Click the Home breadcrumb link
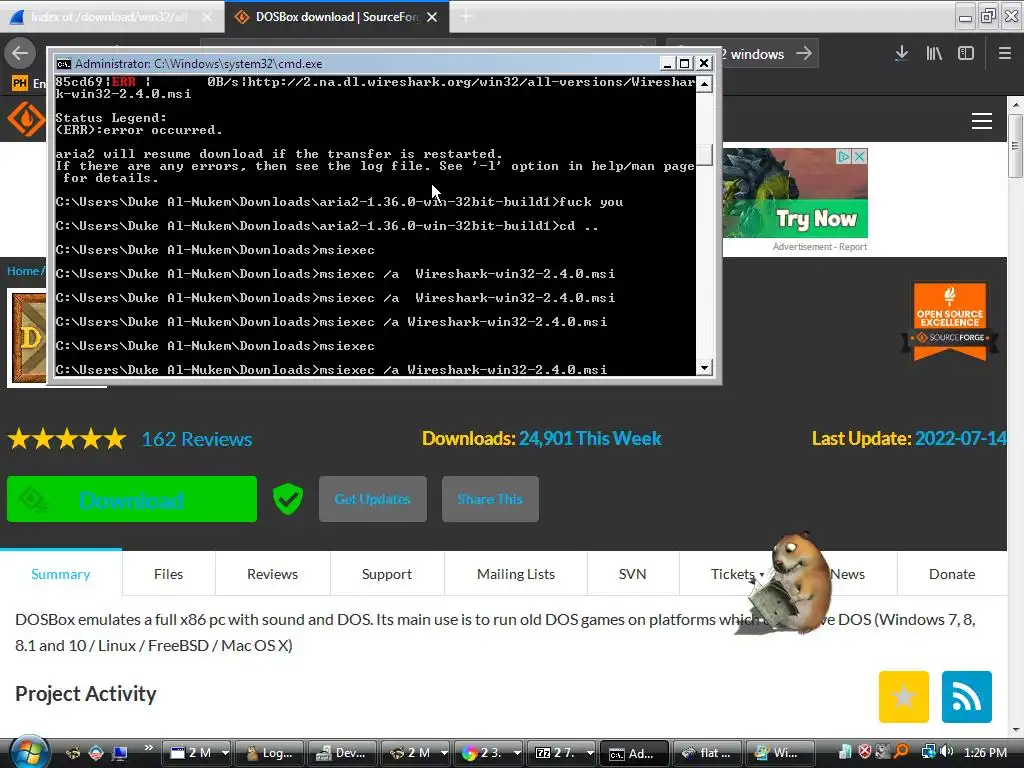This screenshot has height=768, width=1024. click(23, 271)
